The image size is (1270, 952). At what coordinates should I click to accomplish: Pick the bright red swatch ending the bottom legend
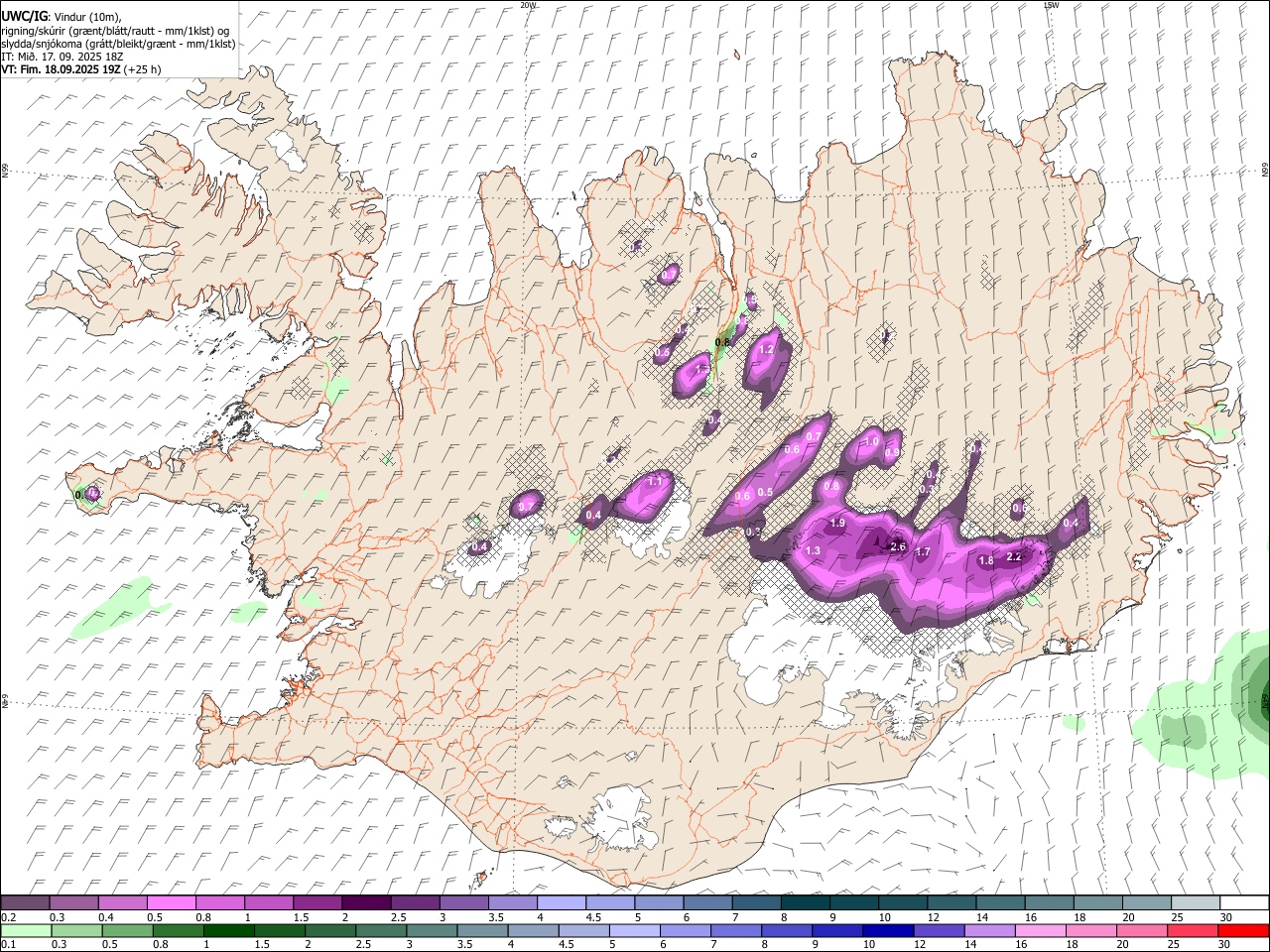(1243, 930)
